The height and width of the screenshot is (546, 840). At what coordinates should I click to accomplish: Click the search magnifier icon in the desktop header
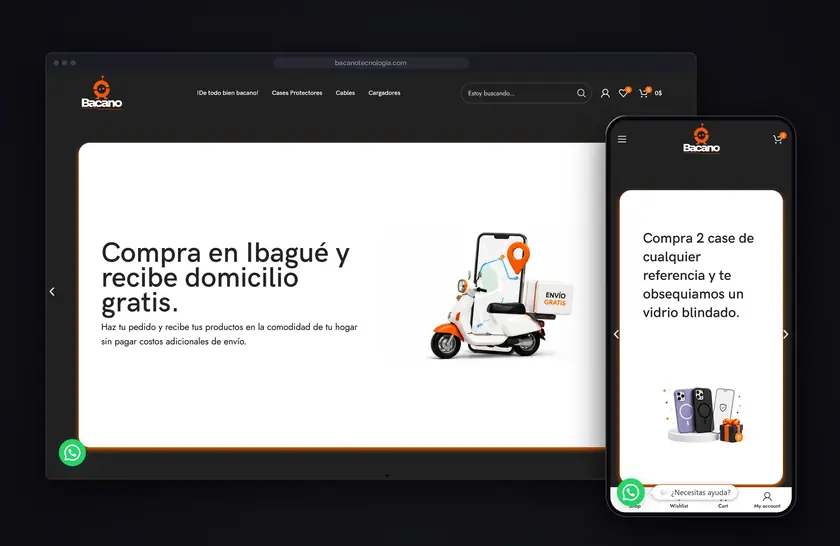[x=581, y=93]
